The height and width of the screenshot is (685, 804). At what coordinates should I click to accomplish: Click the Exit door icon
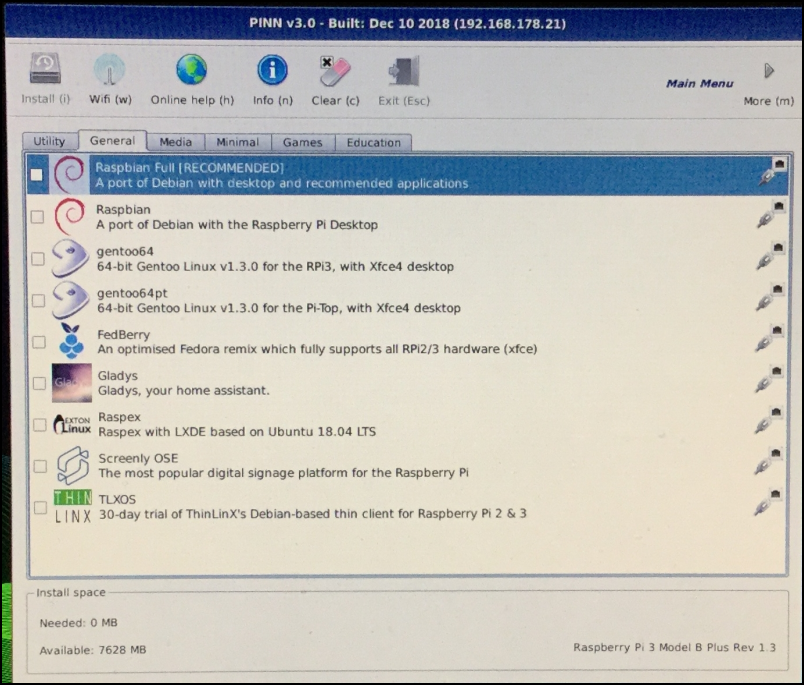[x=404, y=71]
